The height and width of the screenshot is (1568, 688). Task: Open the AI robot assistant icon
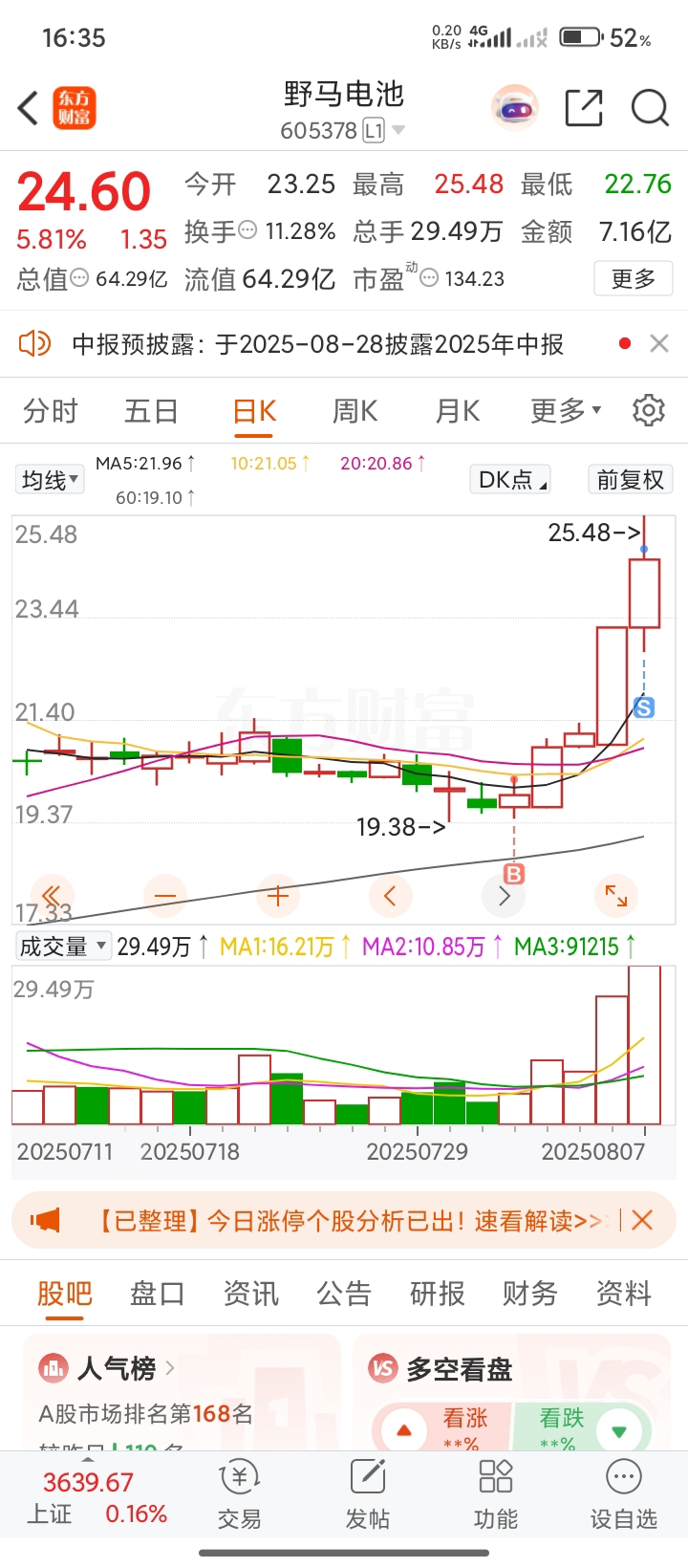515,108
